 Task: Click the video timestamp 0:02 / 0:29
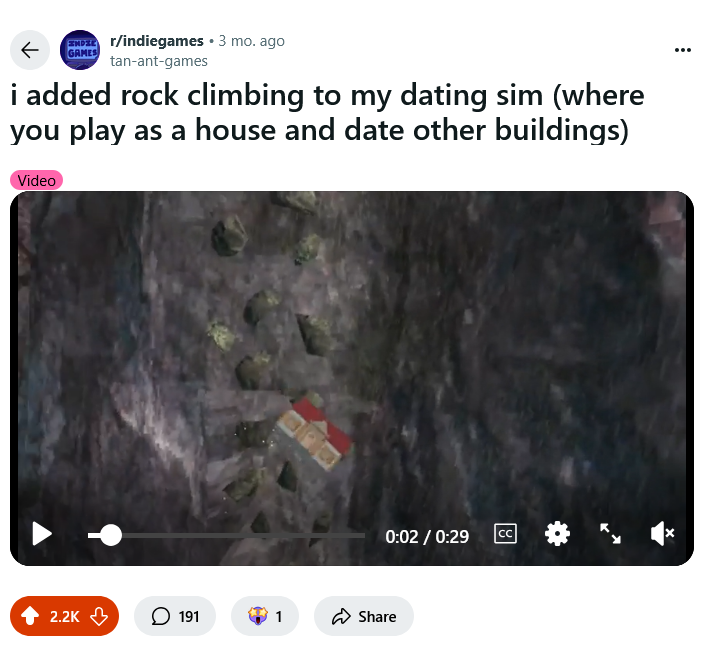[x=427, y=537]
